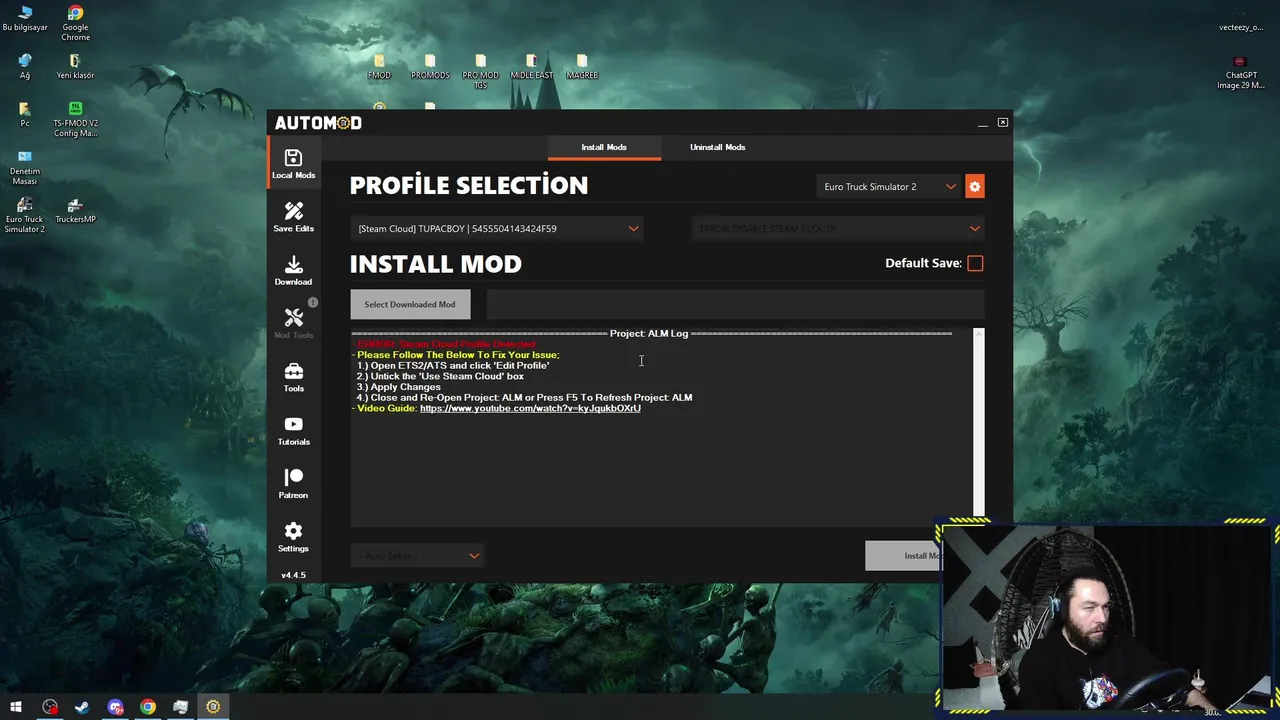The width and height of the screenshot is (1280, 720).
Task: Expand the disabled save selection dropdown
Action: [838, 228]
